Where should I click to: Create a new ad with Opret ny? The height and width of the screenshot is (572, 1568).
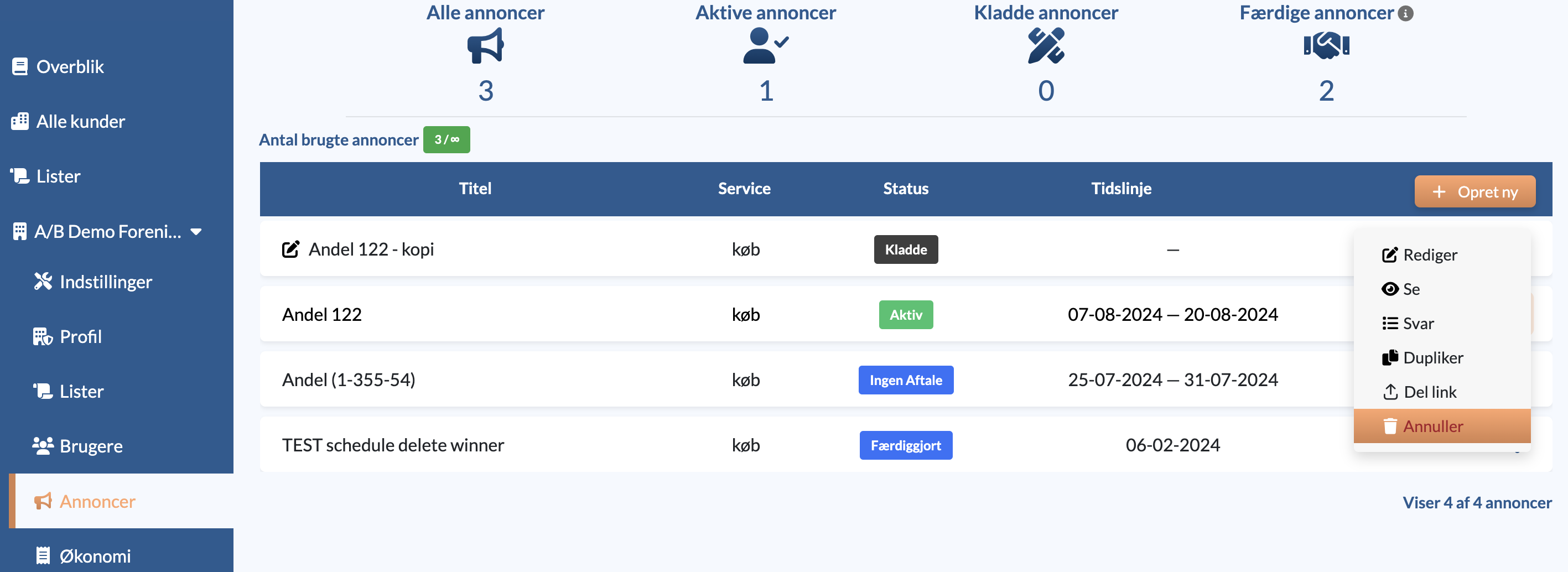(1475, 191)
